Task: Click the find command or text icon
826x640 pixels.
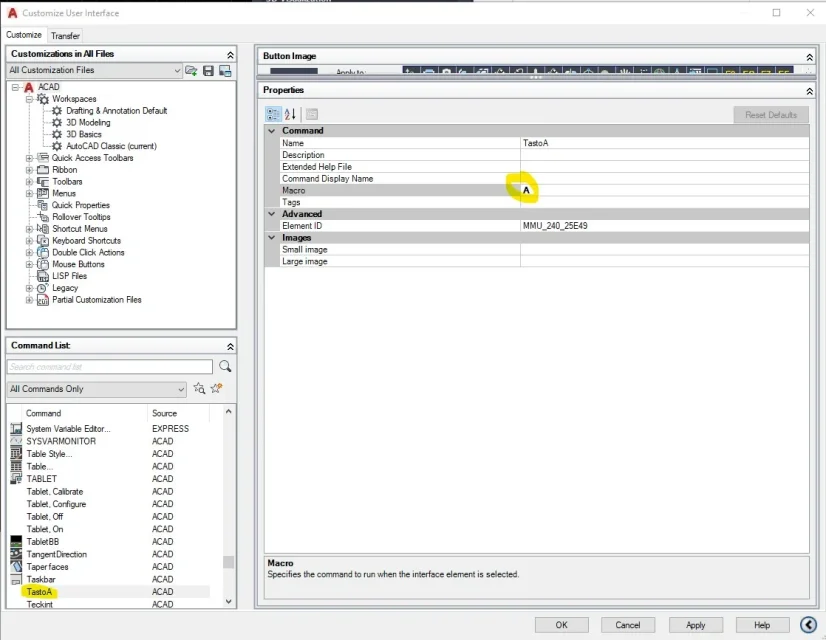Action: coord(199,389)
